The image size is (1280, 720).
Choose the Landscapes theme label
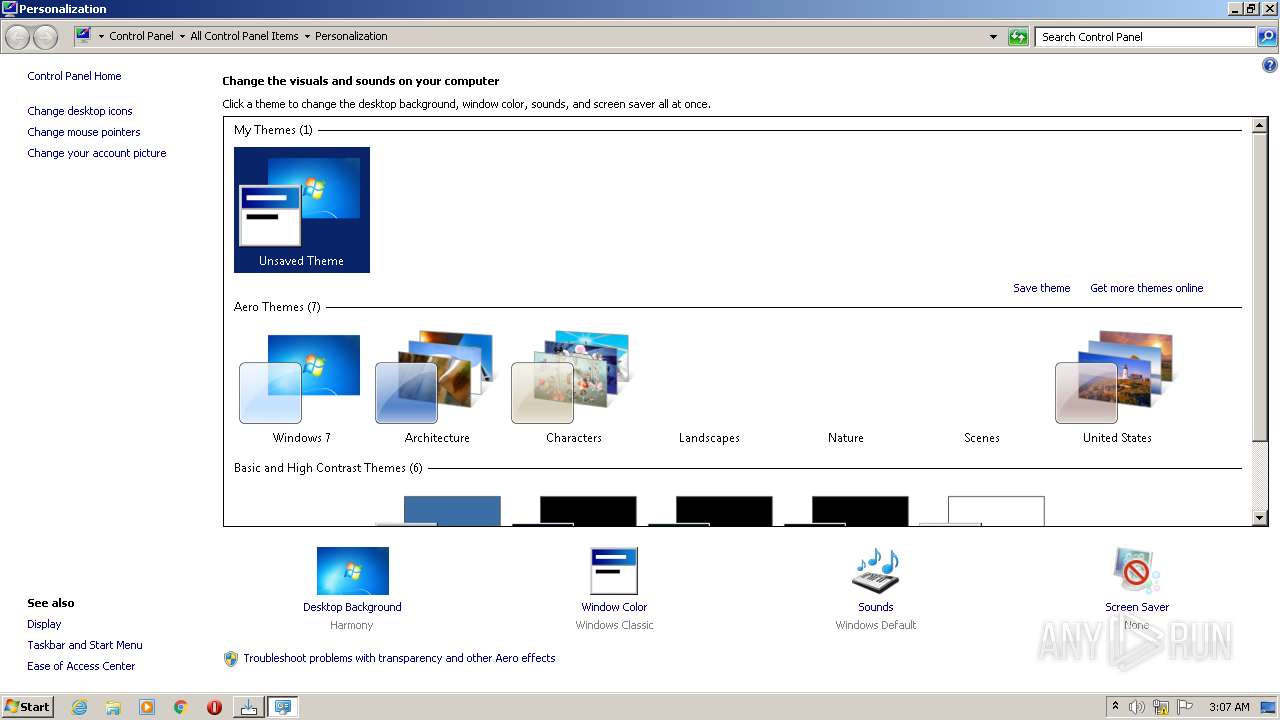click(709, 438)
